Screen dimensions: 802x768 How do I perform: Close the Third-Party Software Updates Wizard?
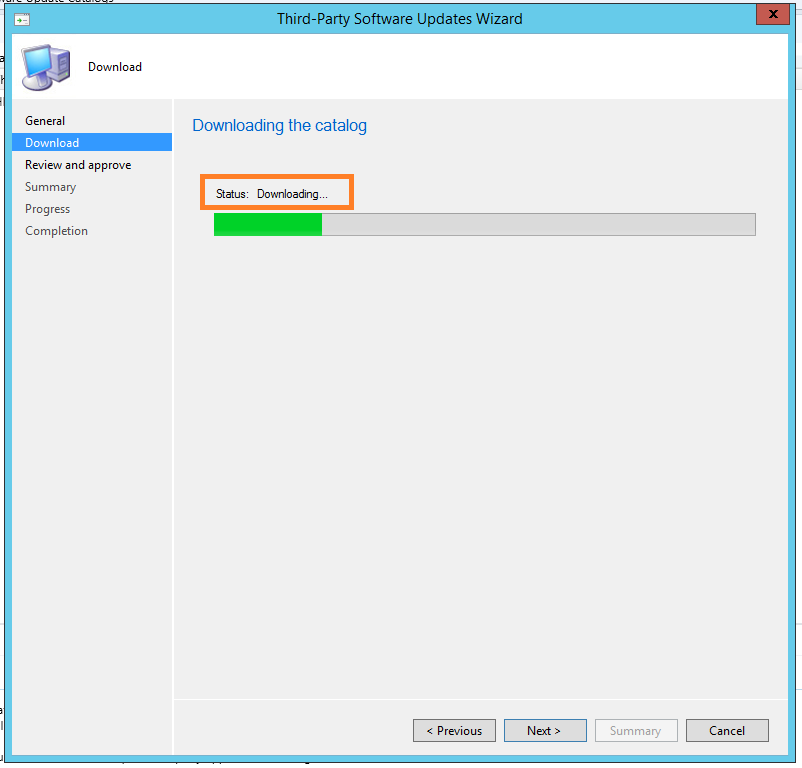pos(773,14)
